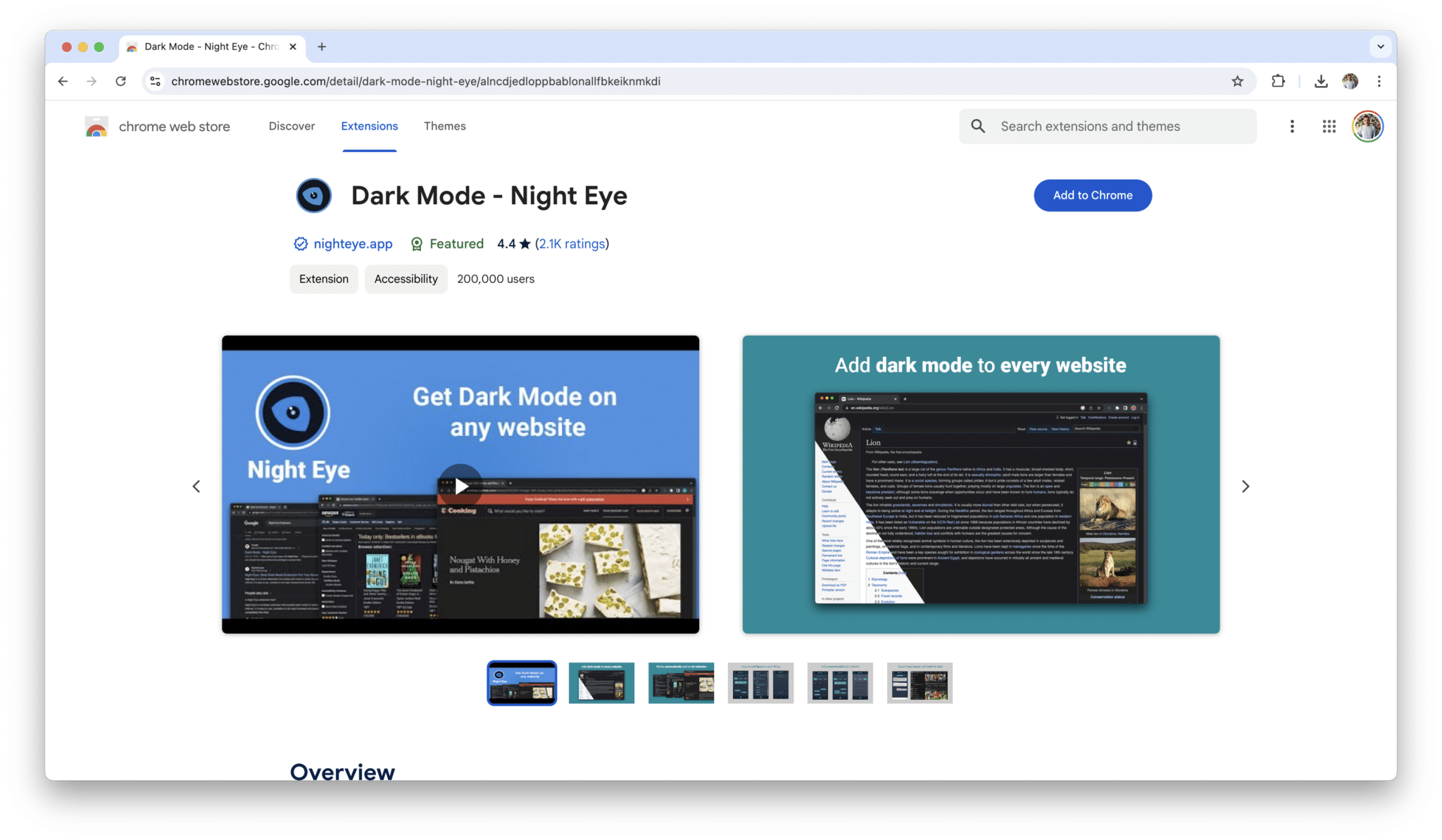Open the Chrome profile avatar in toolbar
The height and width of the screenshot is (840, 1442).
tap(1350, 81)
